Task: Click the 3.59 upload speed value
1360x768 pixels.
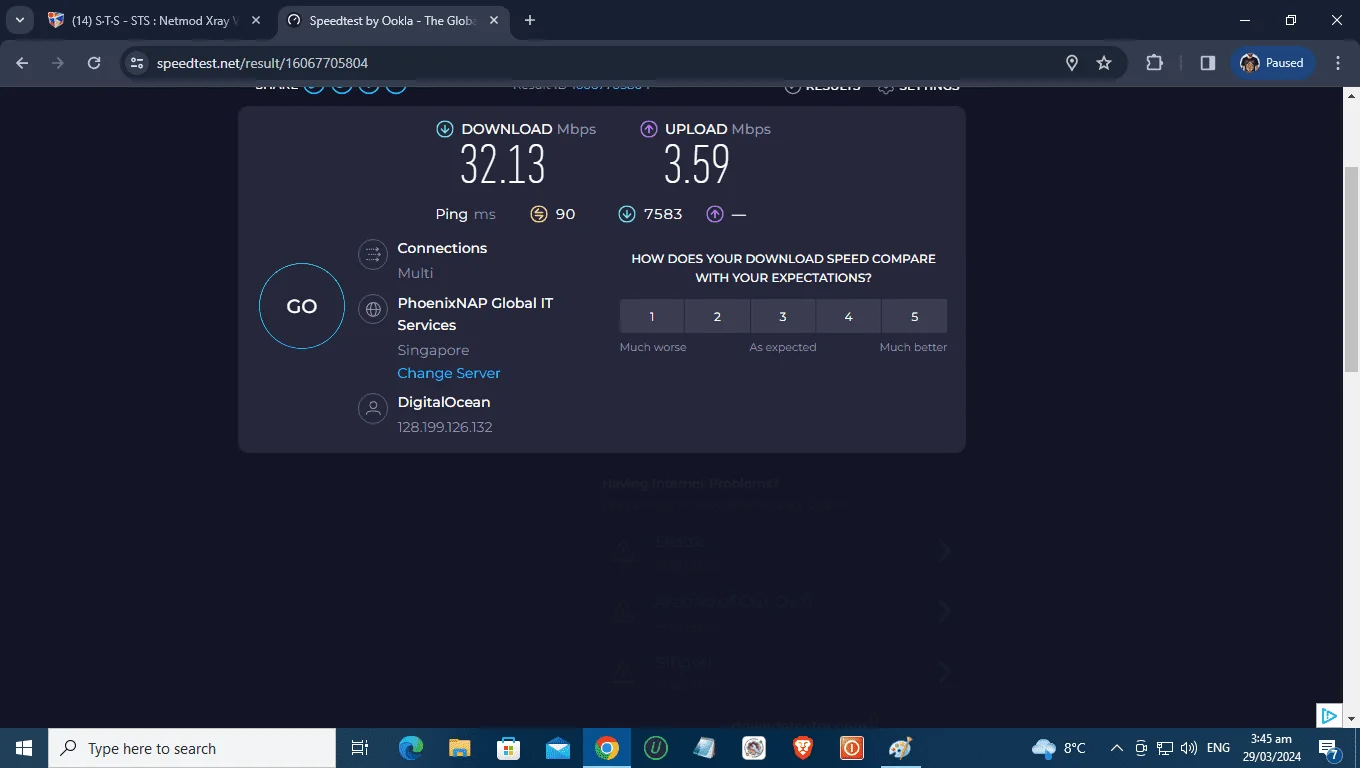Action: click(697, 164)
